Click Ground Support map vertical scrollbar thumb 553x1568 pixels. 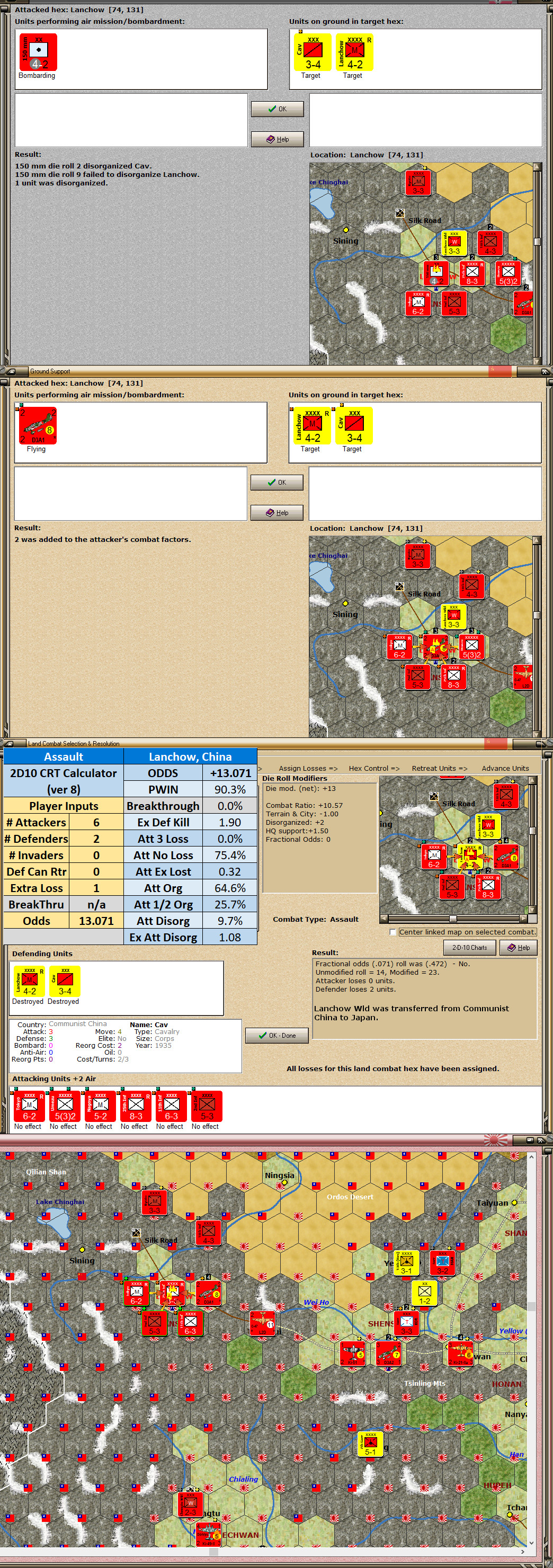[537, 615]
